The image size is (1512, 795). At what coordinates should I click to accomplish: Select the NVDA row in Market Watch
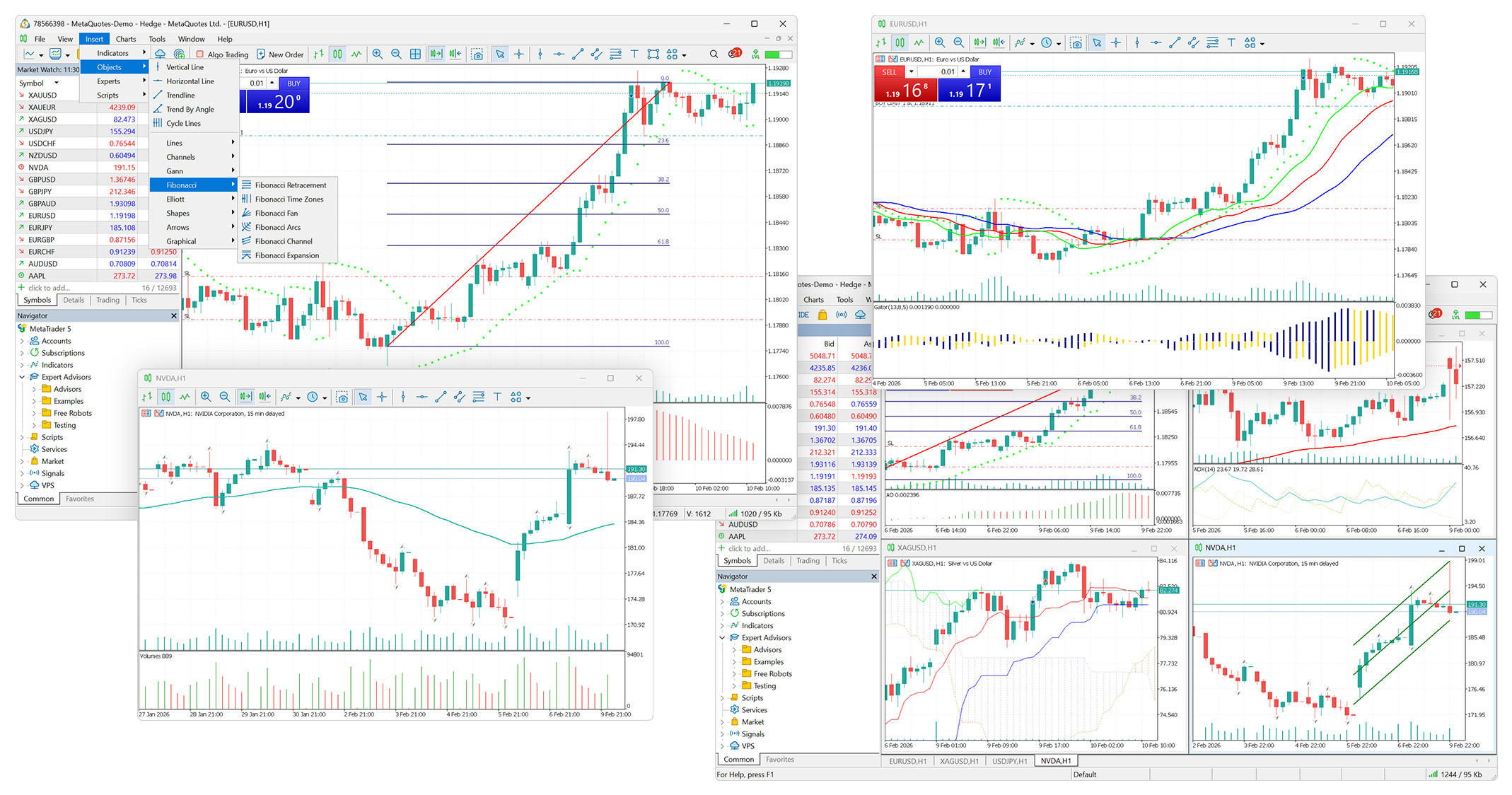pos(98,168)
